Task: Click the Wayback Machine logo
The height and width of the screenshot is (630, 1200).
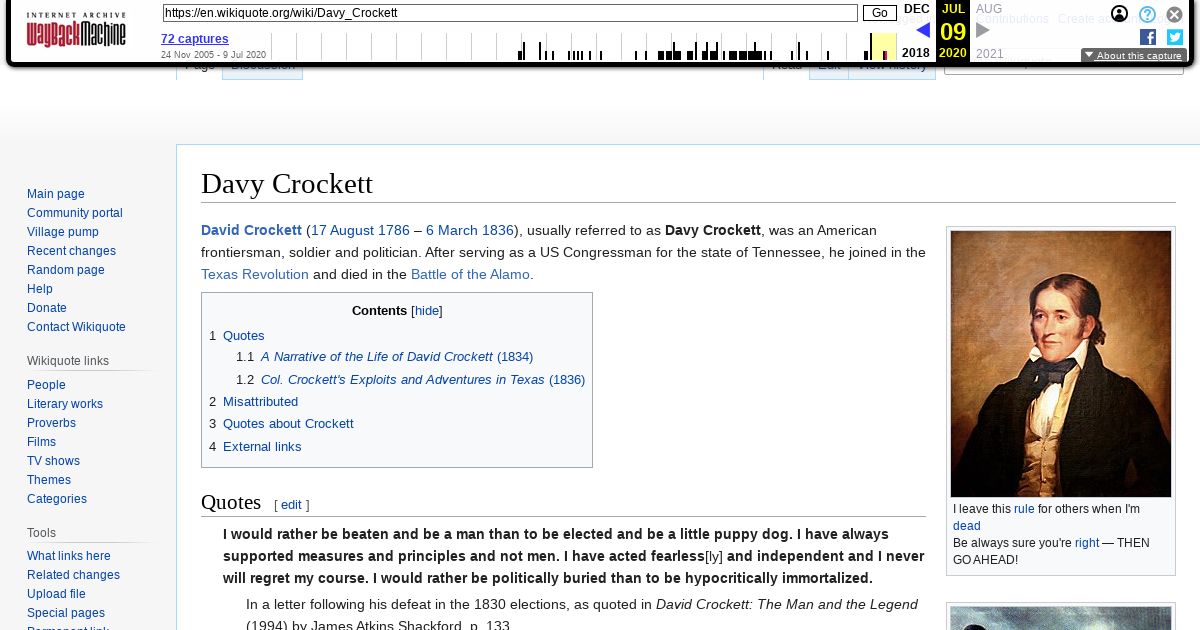Action: pyautogui.click(x=76, y=30)
